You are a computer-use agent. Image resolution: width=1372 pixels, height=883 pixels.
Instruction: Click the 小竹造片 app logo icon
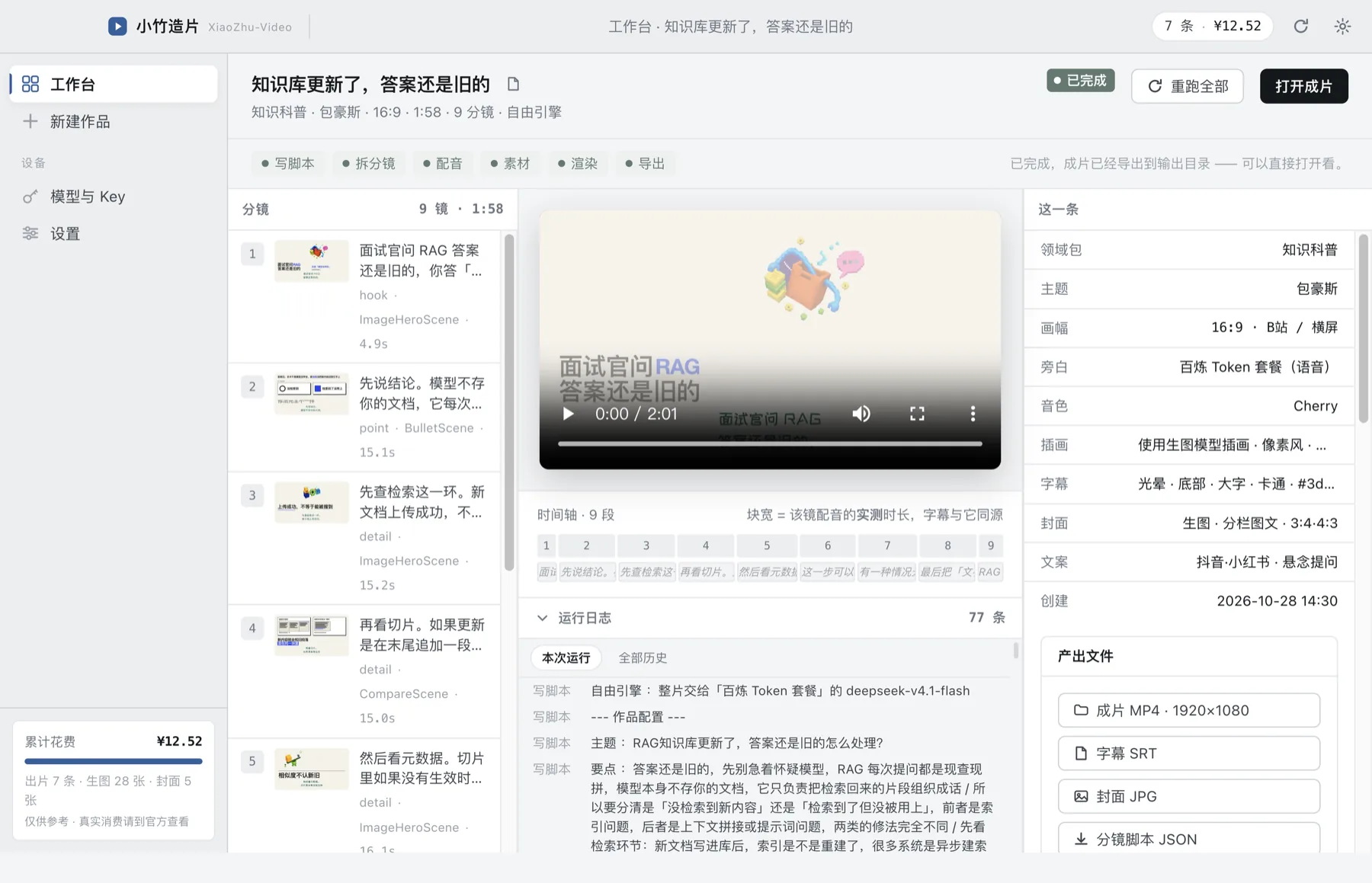click(x=117, y=26)
